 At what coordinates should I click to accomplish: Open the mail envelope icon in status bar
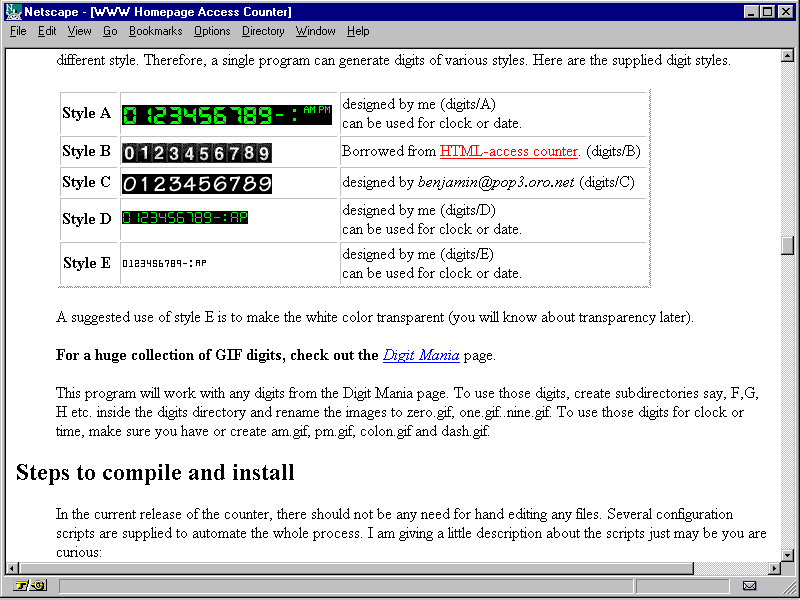pyautogui.click(x=749, y=585)
